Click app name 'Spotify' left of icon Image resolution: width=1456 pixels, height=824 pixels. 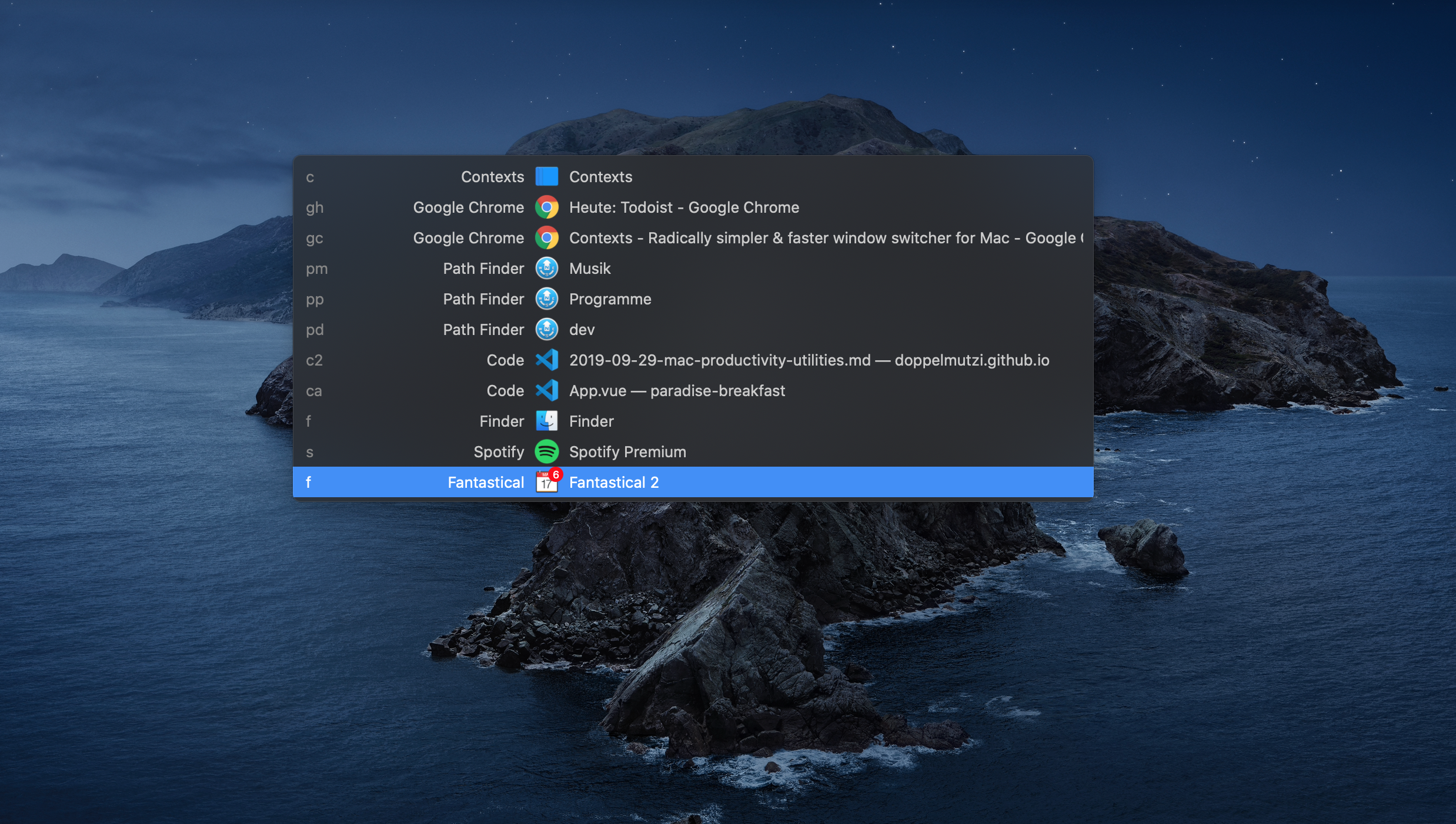pyautogui.click(x=499, y=452)
